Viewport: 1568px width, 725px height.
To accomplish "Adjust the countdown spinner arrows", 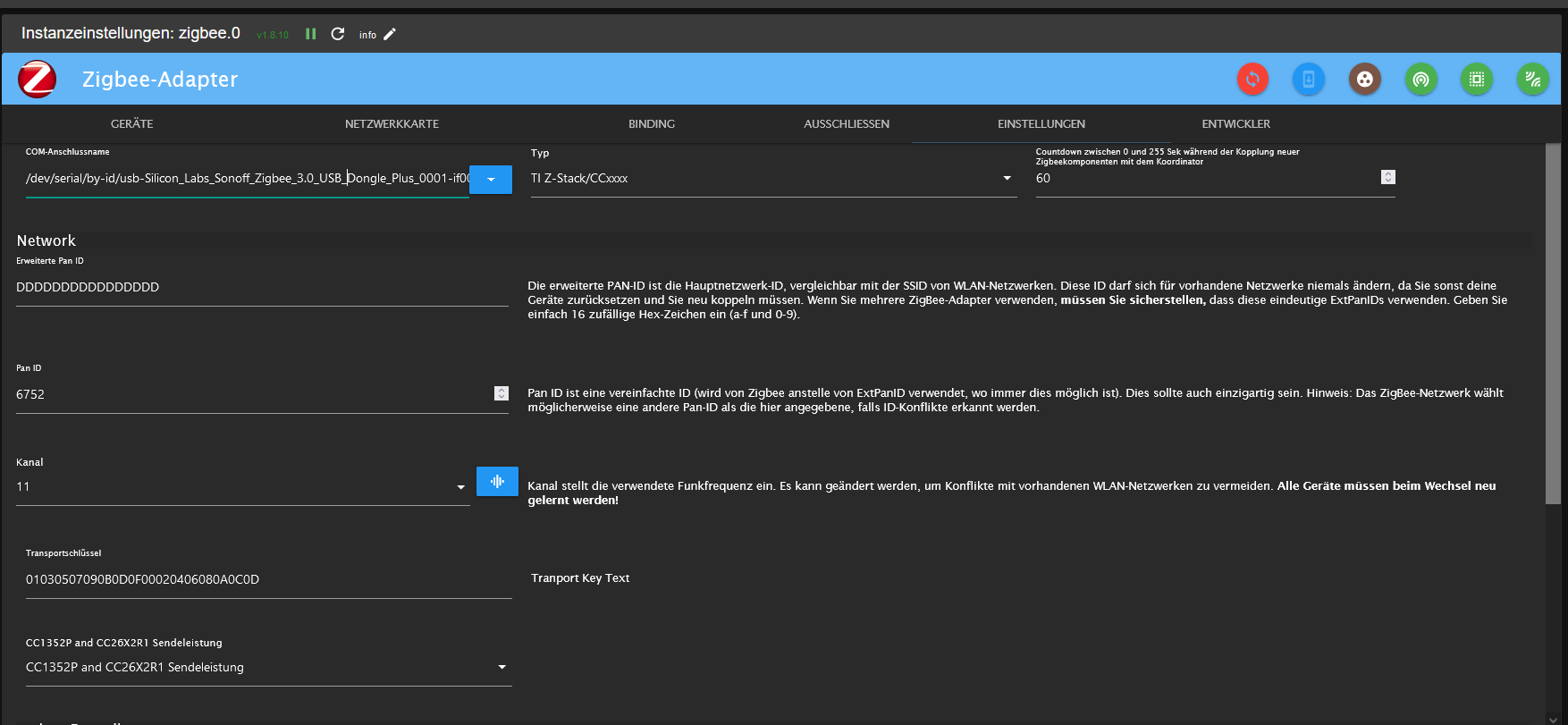I will coord(1388,177).
